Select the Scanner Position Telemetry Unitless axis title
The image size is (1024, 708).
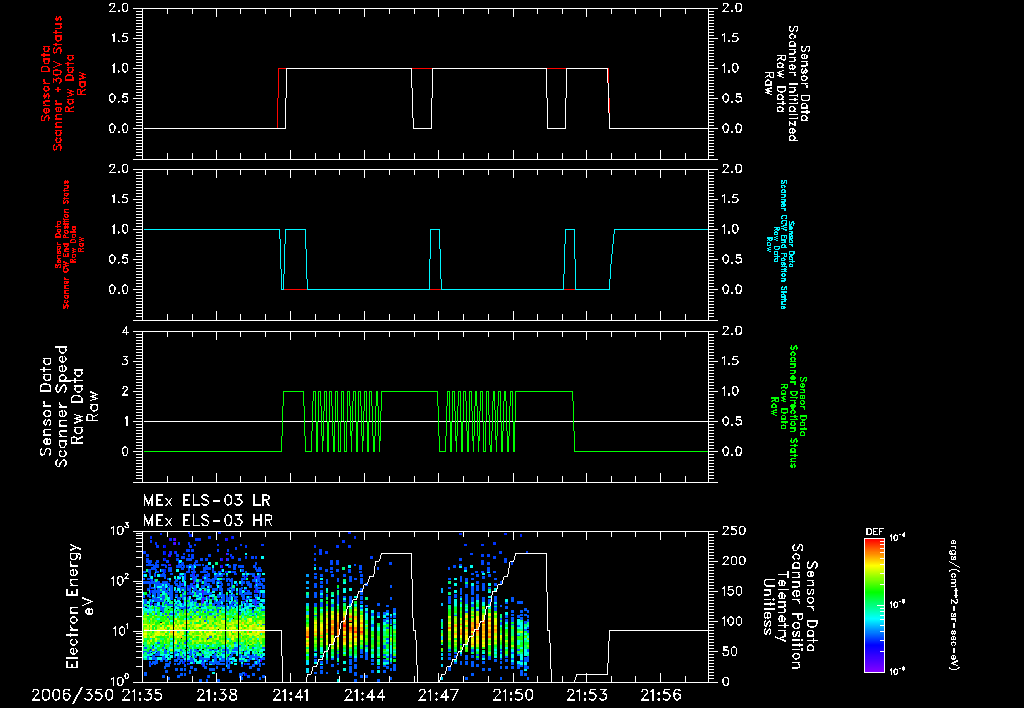click(x=790, y=606)
